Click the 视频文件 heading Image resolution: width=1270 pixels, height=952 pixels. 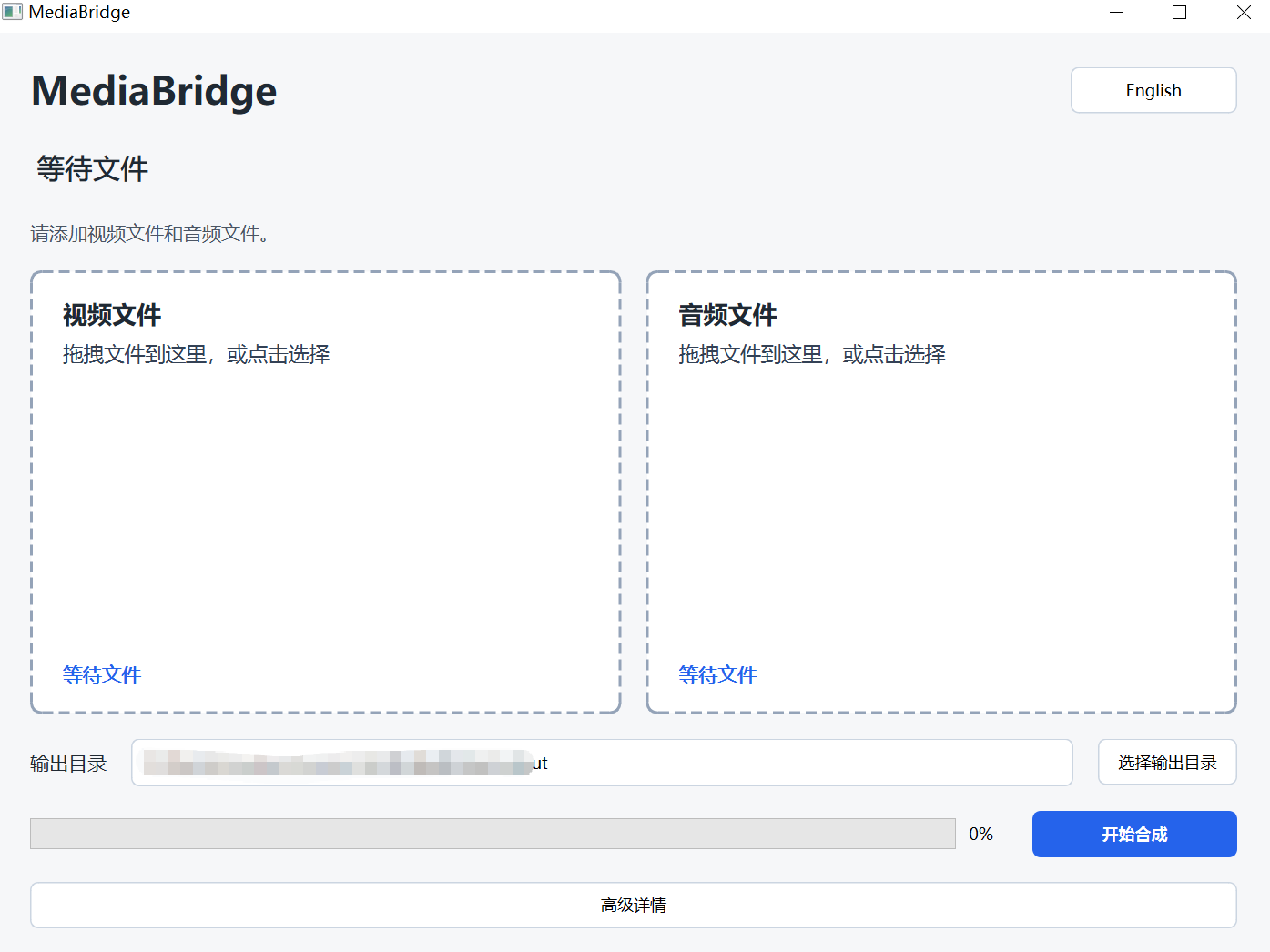(112, 315)
